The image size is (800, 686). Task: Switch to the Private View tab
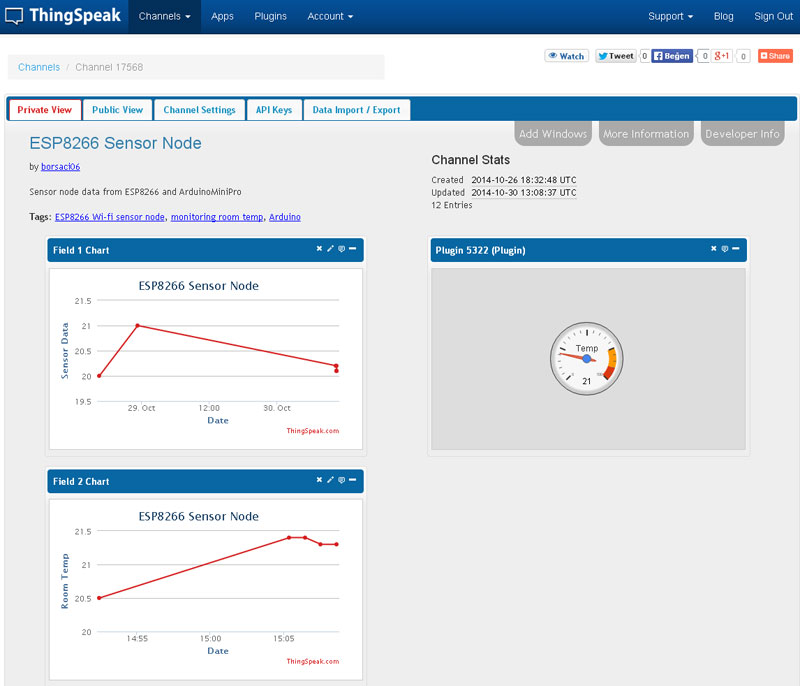(45, 110)
